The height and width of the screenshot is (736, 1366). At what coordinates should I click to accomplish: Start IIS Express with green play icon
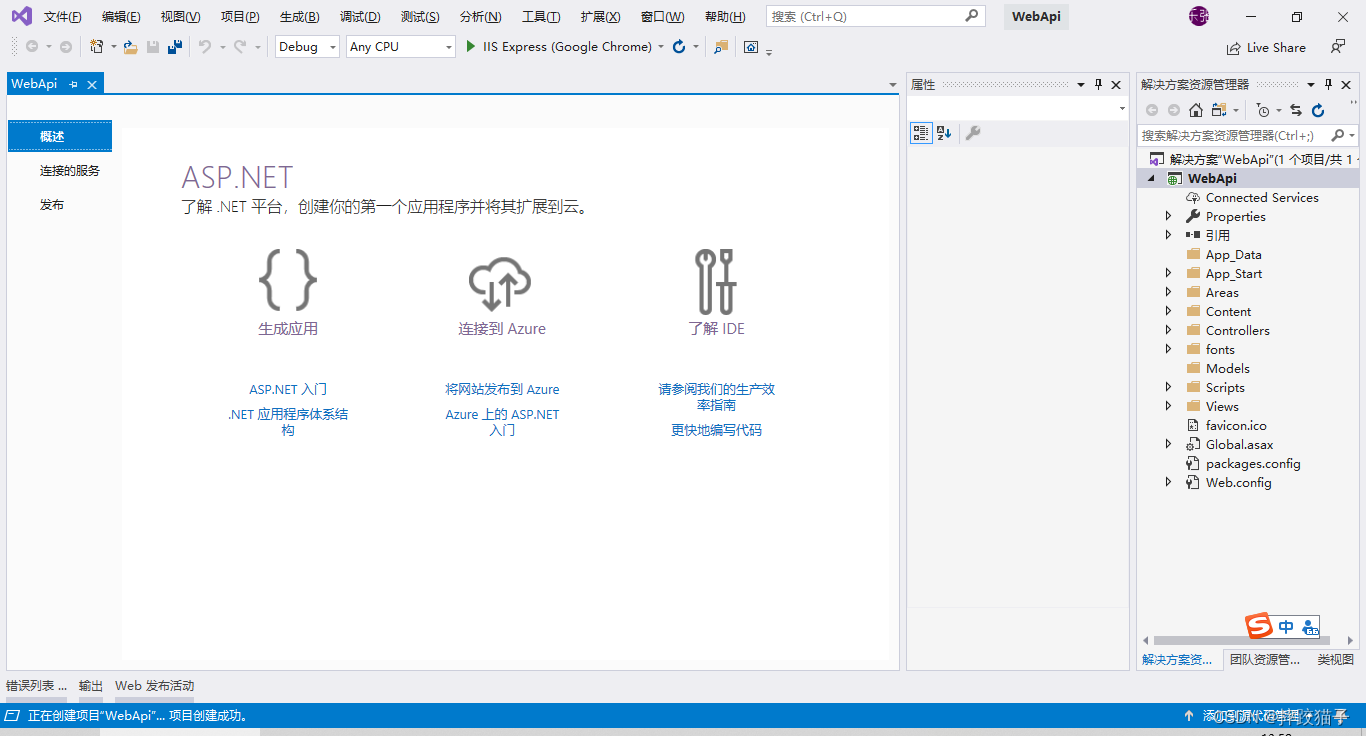[x=471, y=47]
